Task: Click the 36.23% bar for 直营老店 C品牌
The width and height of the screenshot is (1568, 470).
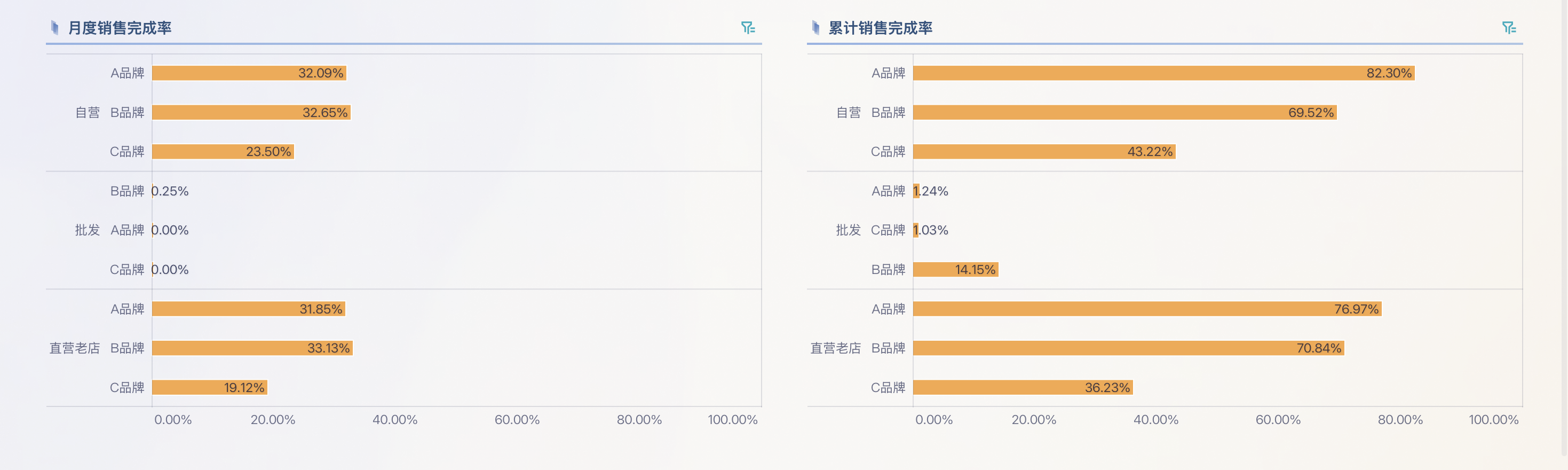Action: [1023, 387]
